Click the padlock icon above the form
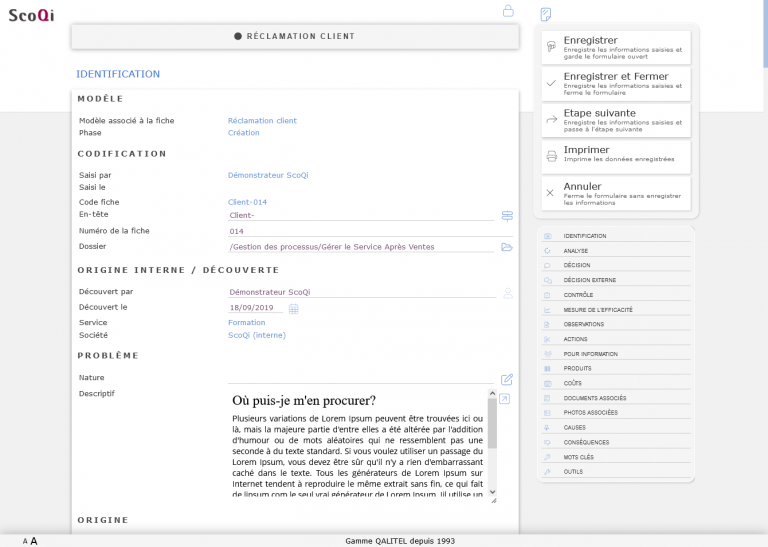This screenshot has height=547, width=768. pos(508,11)
